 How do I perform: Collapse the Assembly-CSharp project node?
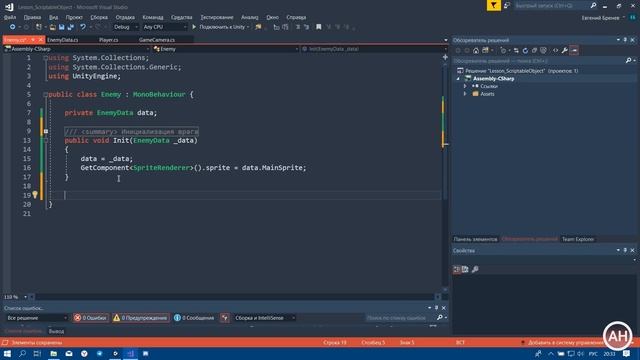coord(458,78)
